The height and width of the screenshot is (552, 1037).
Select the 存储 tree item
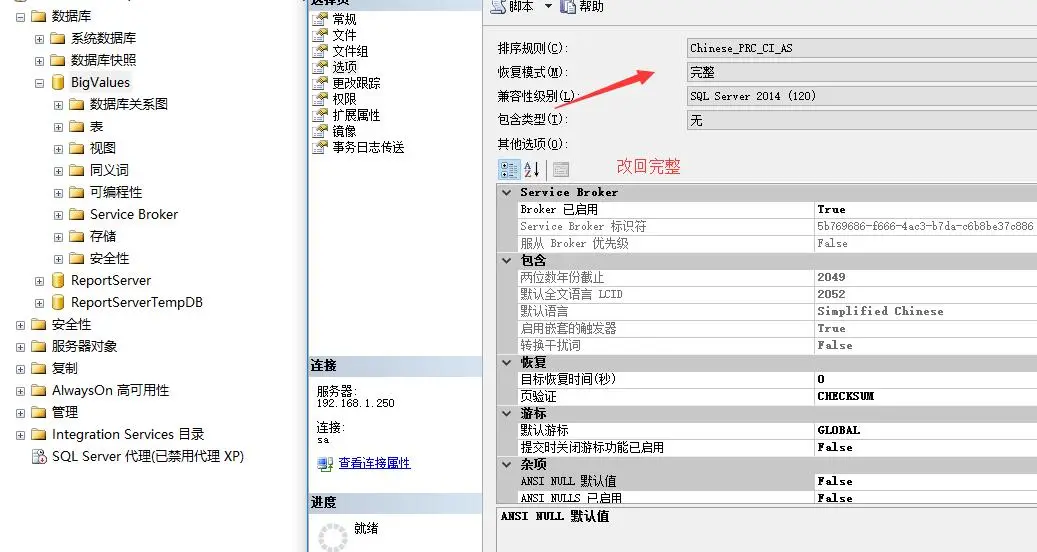coord(103,237)
